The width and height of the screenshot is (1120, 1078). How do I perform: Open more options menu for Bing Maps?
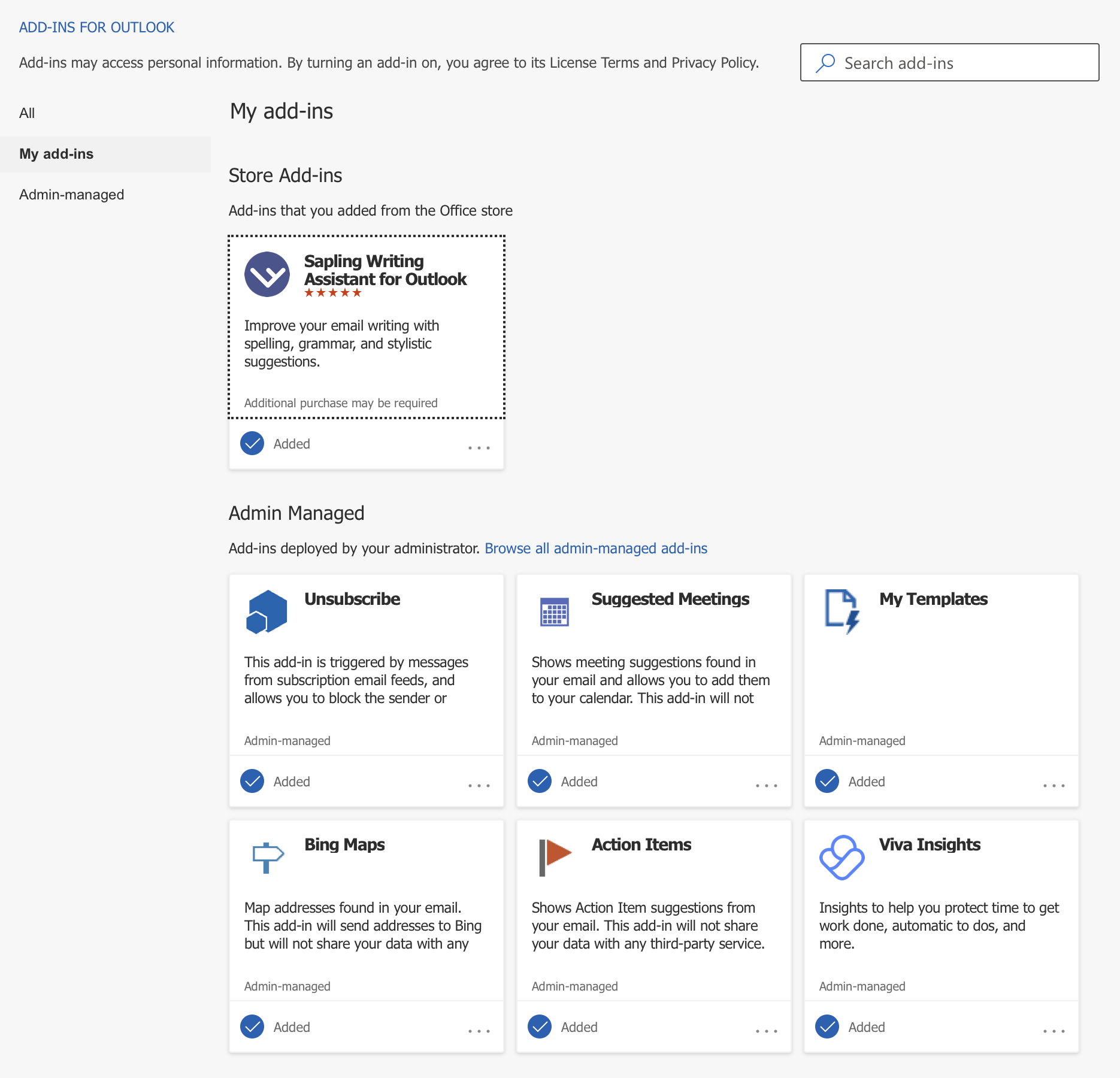(479, 1031)
